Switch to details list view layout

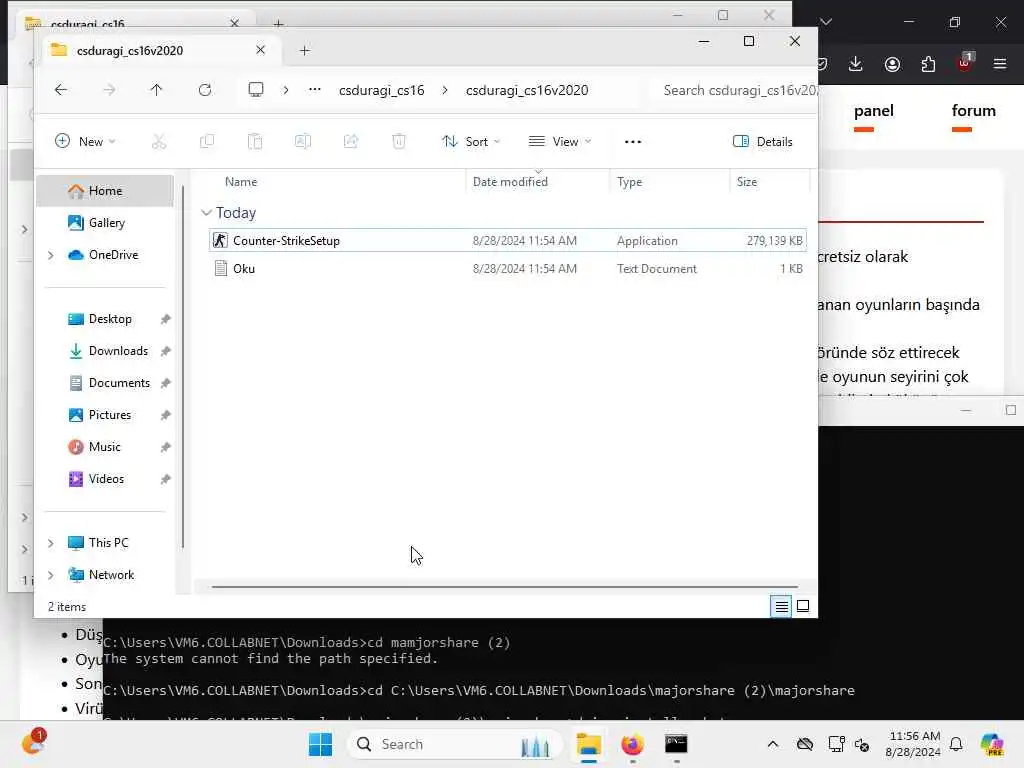point(781,607)
